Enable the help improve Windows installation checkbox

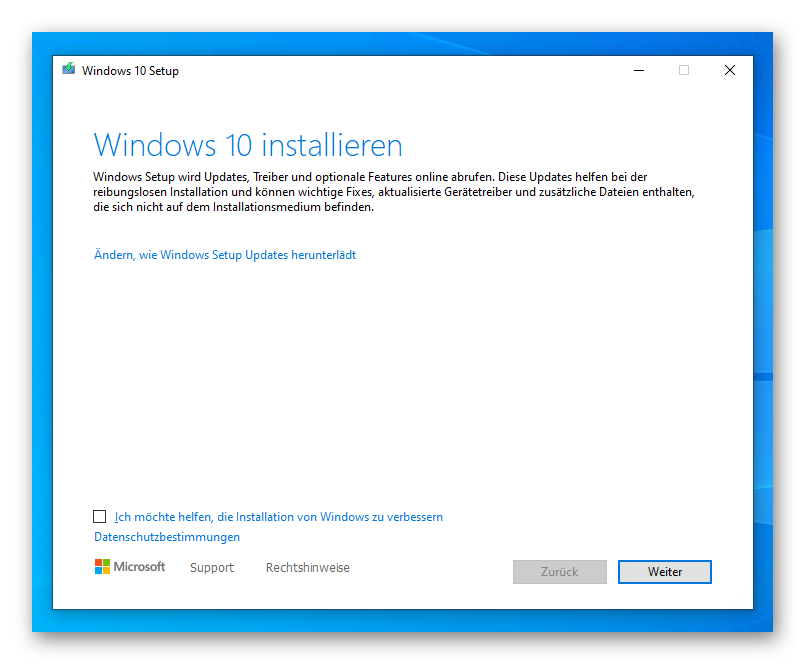pyautogui.click(x=100, y=517)
